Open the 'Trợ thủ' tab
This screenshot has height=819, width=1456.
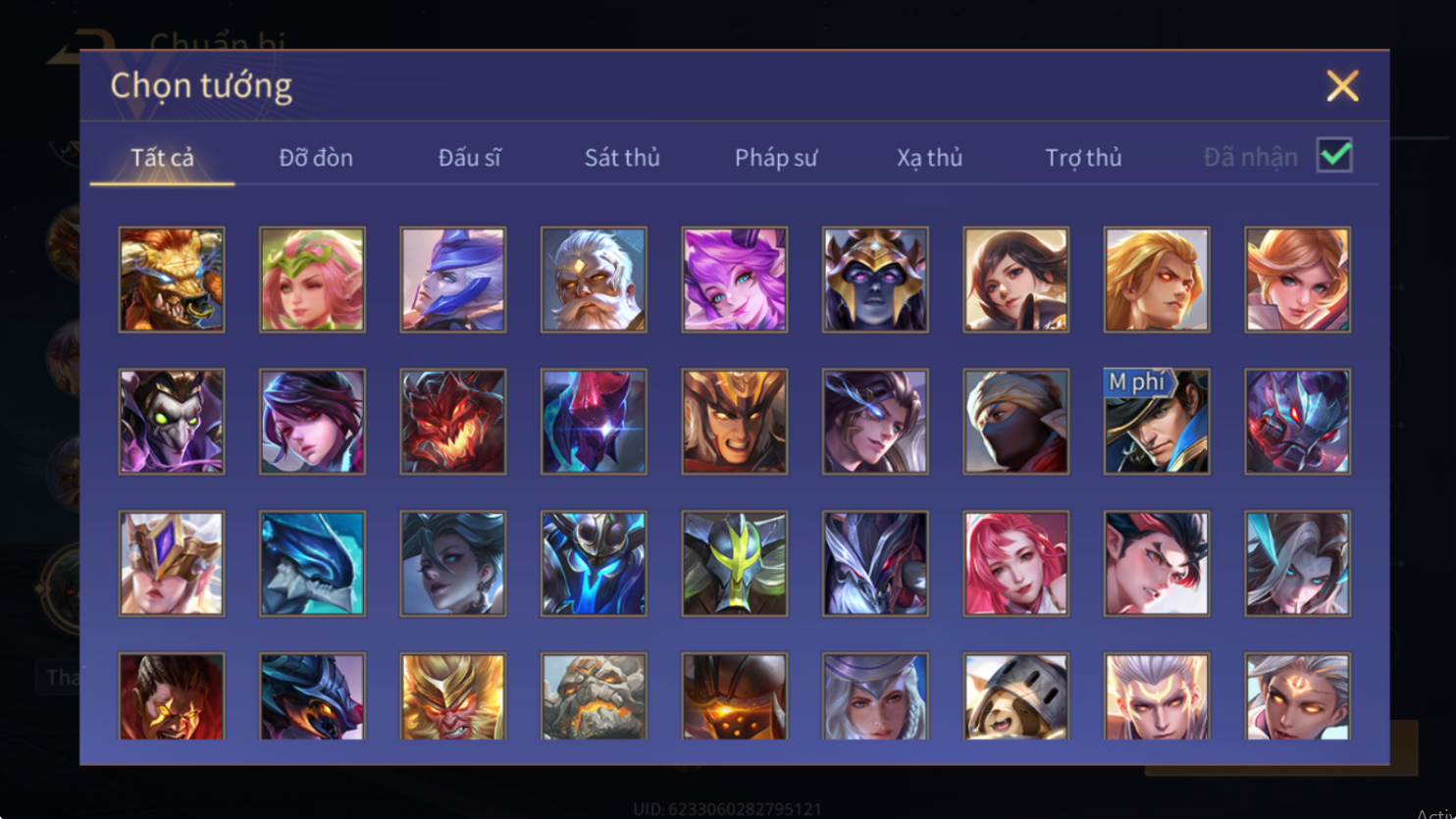pos(1083,157)
